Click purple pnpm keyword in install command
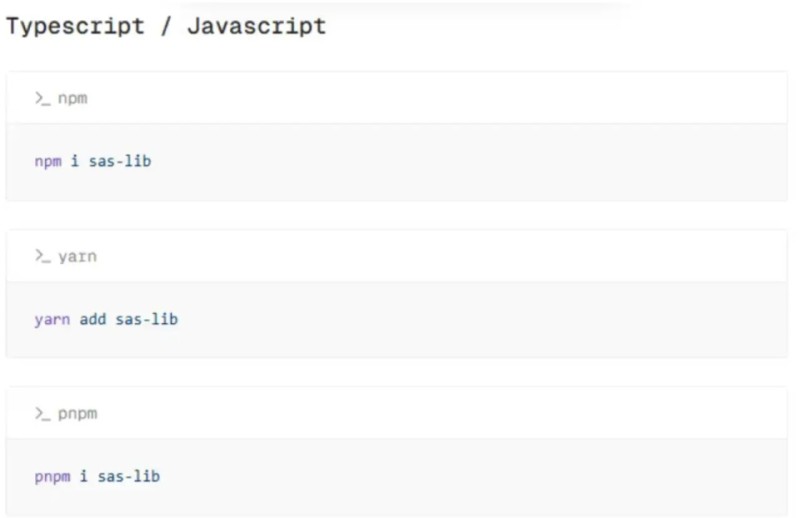This screenshot has height=518, width=800. coord(52,477)
